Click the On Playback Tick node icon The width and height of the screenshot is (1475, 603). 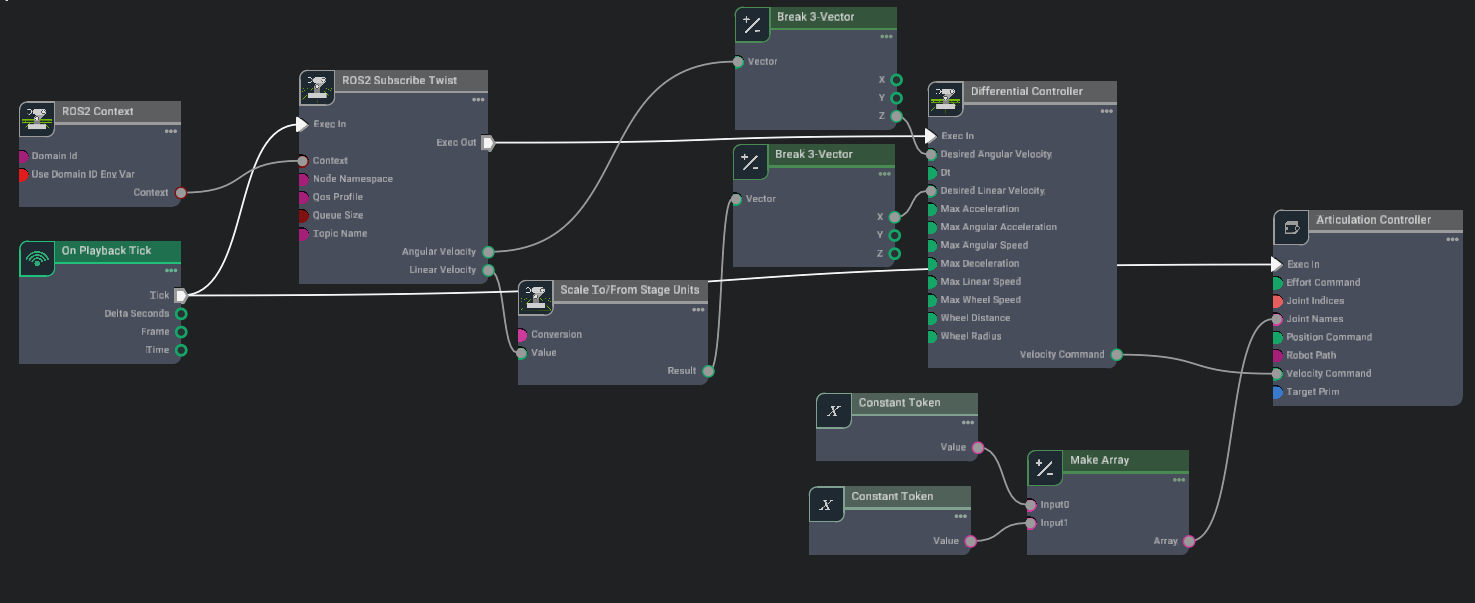37,258
